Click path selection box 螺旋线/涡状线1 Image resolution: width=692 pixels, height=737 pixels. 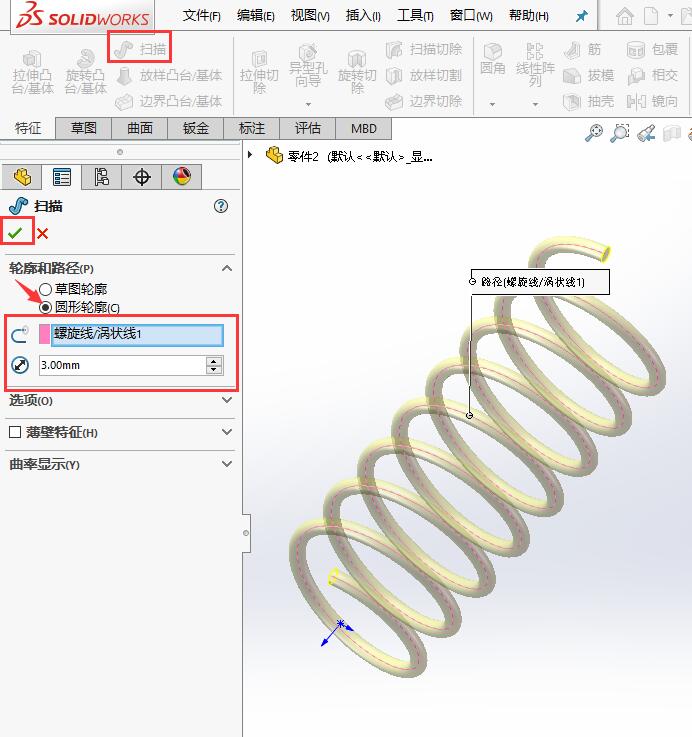(137, 335)
